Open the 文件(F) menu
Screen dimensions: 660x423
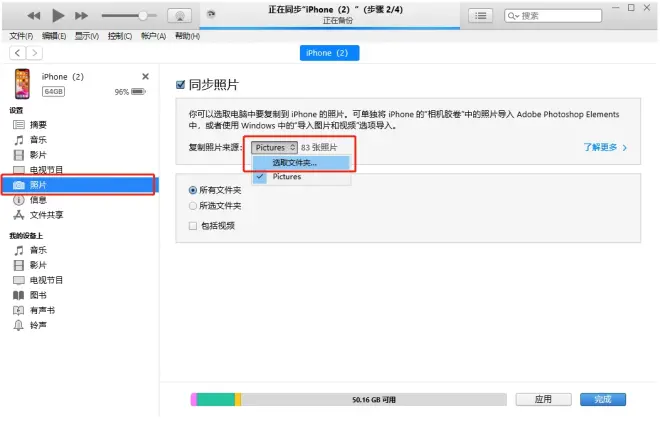(21, 36)
